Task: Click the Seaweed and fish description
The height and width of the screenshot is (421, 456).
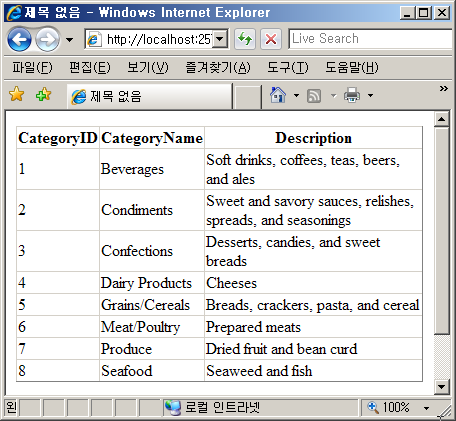Action: pyautogui.click(x=313, y=370)
